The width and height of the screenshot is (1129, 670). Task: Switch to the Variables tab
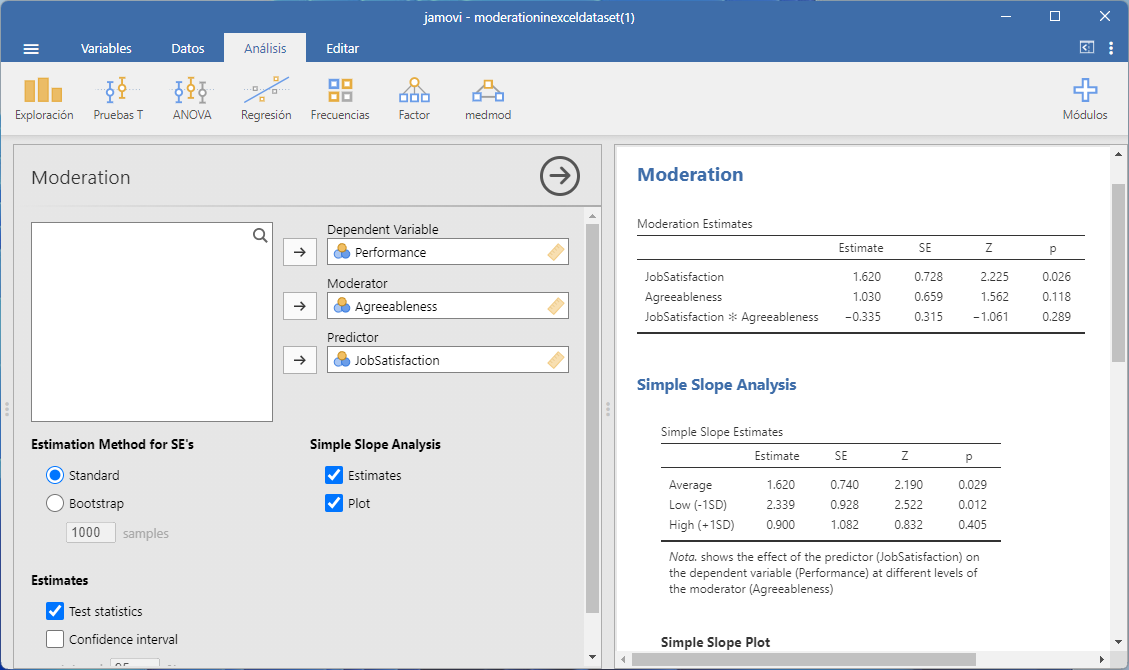tap(106, 48)
